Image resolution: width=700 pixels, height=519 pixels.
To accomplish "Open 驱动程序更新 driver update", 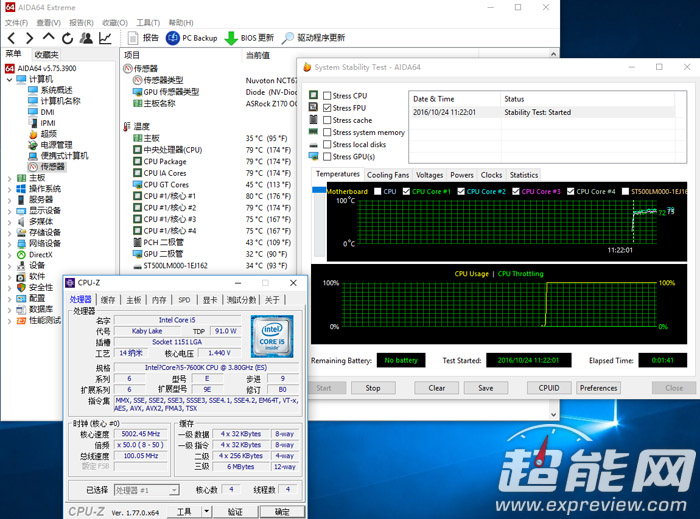I will pos(313,38).
